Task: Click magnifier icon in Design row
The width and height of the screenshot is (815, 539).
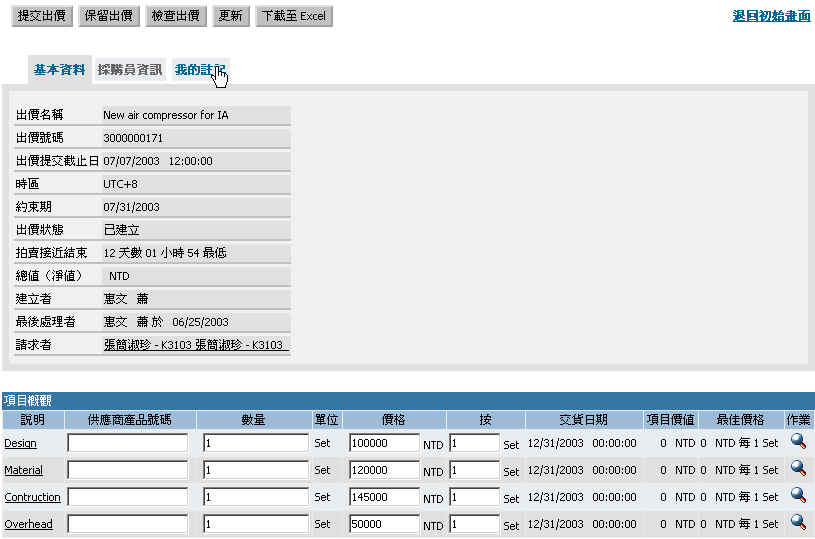Action: 798,440
